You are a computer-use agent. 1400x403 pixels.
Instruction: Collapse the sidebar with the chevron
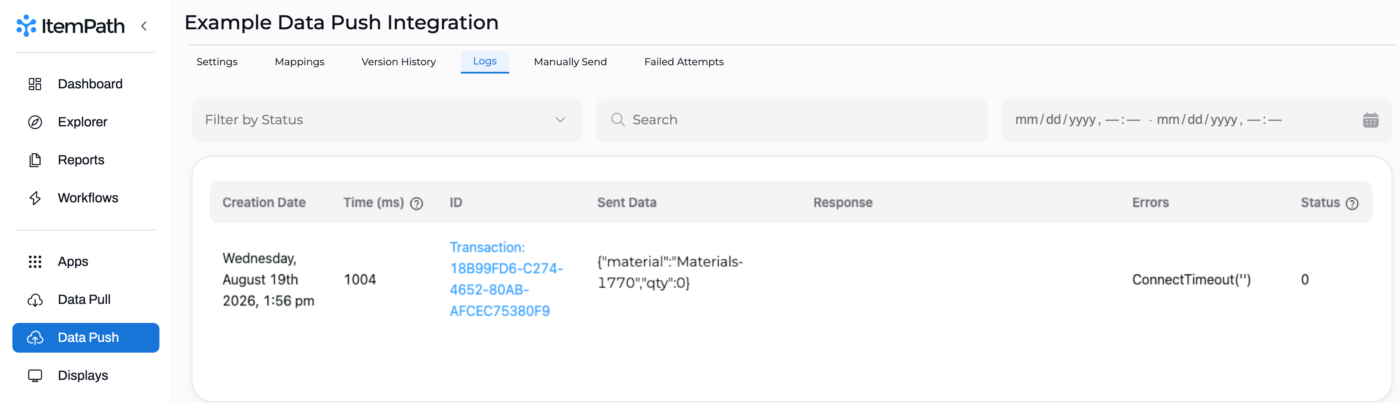tap(144, 26)
